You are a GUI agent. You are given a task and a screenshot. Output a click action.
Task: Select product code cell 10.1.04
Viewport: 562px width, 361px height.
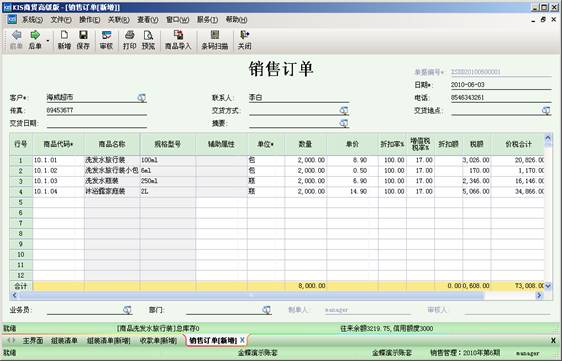coord(58,191)
